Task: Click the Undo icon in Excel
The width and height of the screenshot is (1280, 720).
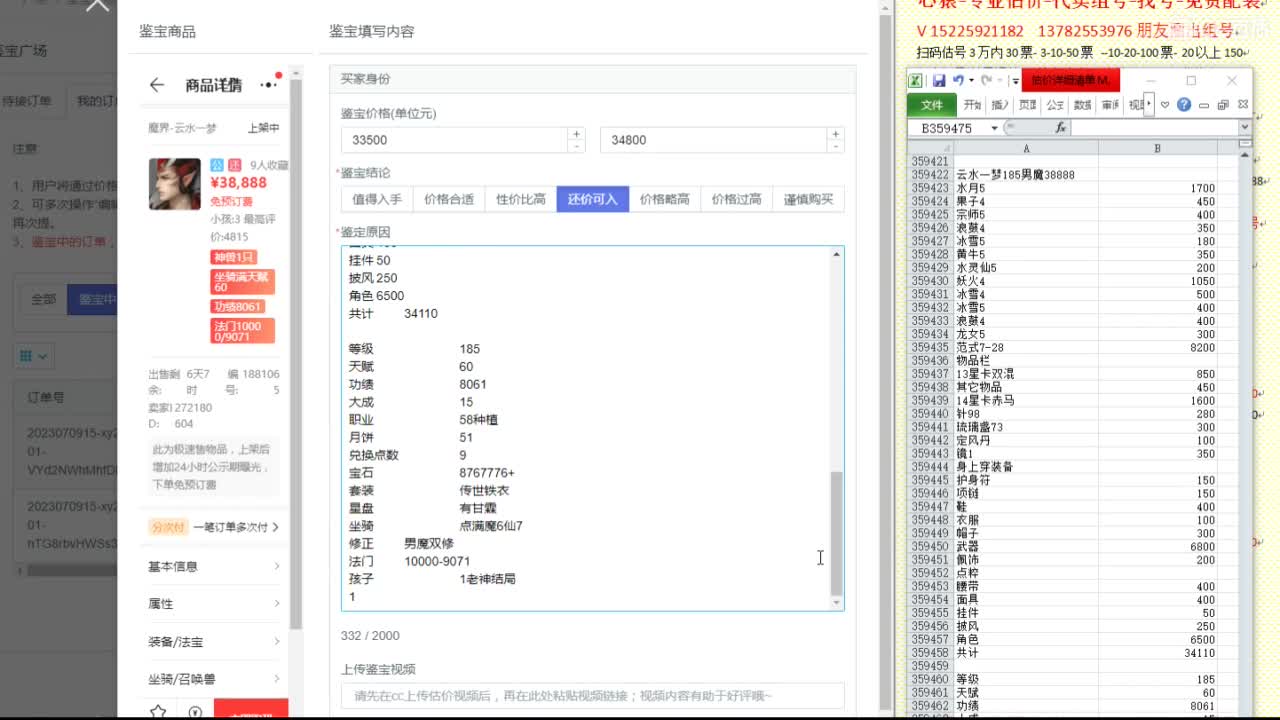Action: [x=958, y=81]
